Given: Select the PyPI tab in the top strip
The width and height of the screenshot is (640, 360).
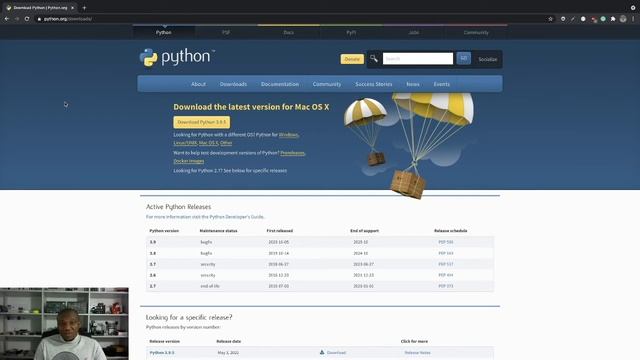Looking at the screenshot, I should click(351, 32).
